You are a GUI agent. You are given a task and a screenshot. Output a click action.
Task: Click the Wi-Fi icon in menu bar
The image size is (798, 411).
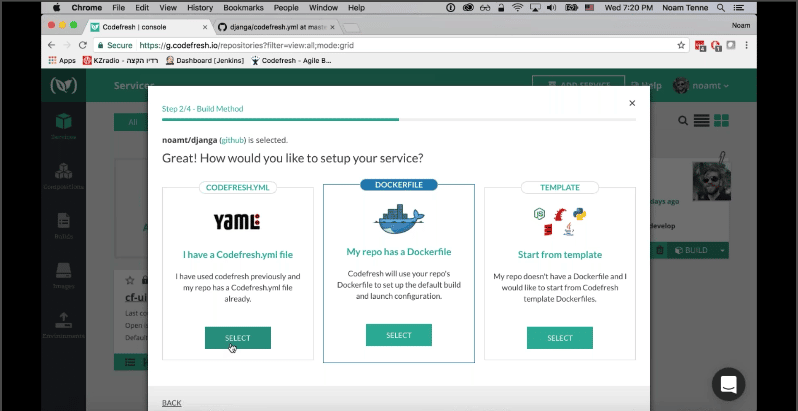(x=518, y=8)
